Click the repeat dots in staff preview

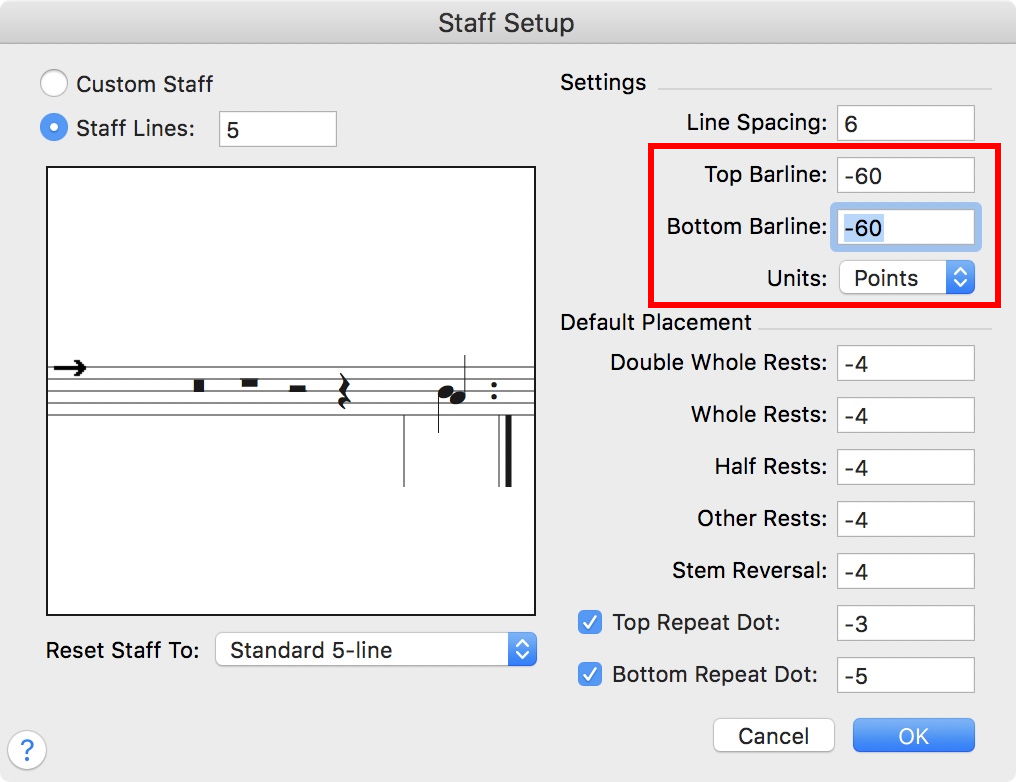[x=494, y=391]
